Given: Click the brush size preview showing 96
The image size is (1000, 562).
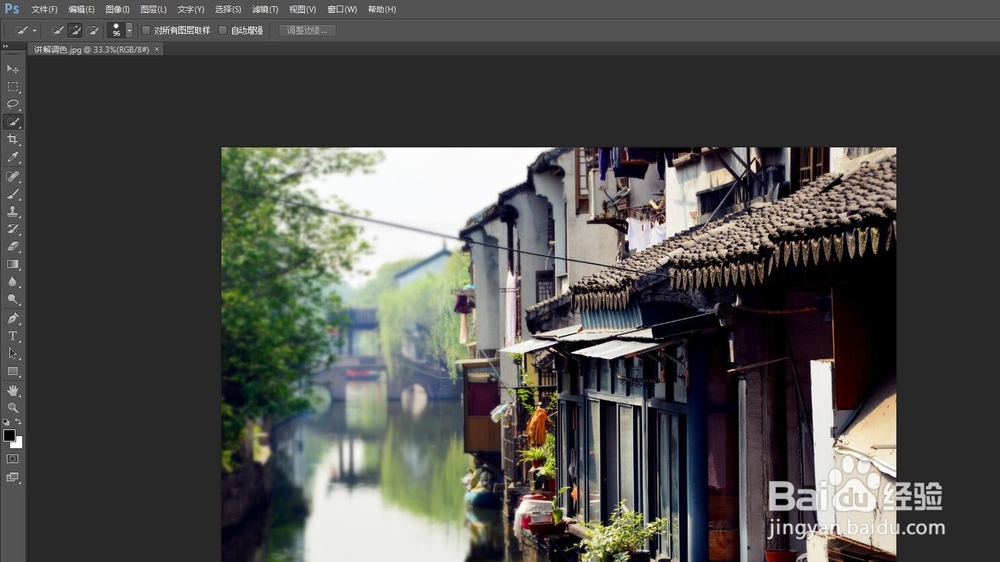Looking at the screenshot, I should tap(116, 30).
